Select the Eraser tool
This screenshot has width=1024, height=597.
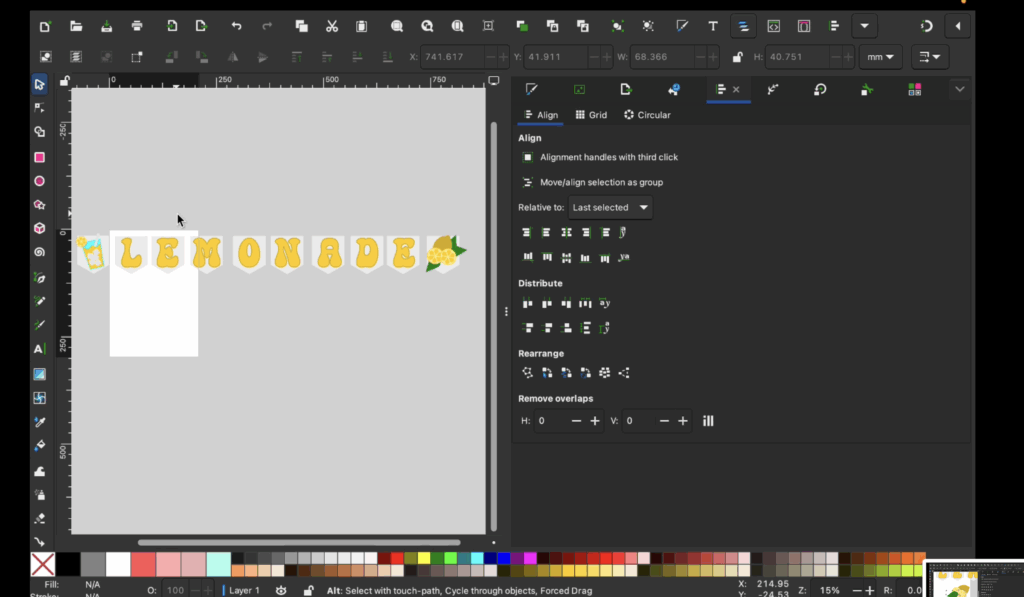point(39,519)
